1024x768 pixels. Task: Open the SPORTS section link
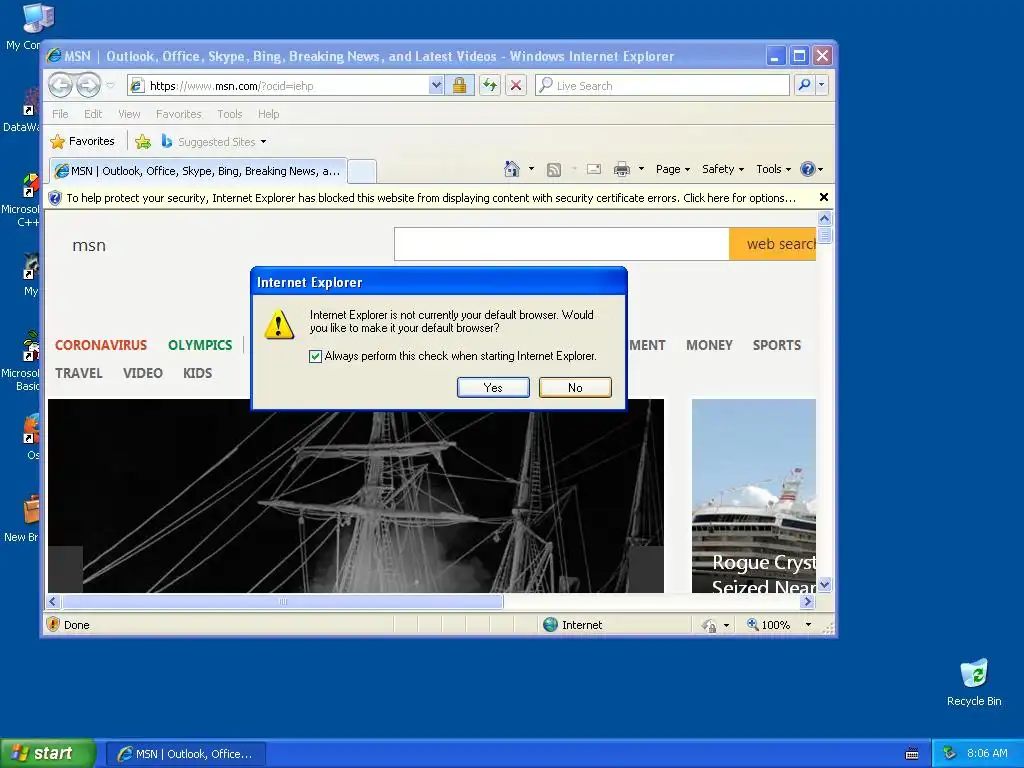(x=776, y=345)
